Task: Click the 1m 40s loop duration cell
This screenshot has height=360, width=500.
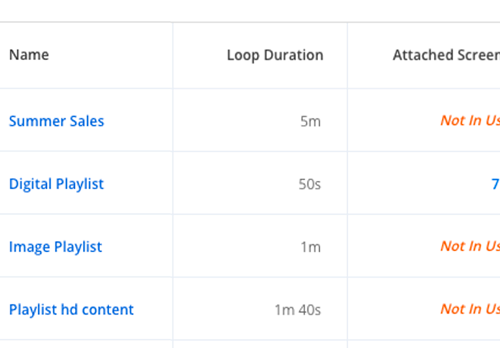Action: (298, 310)
